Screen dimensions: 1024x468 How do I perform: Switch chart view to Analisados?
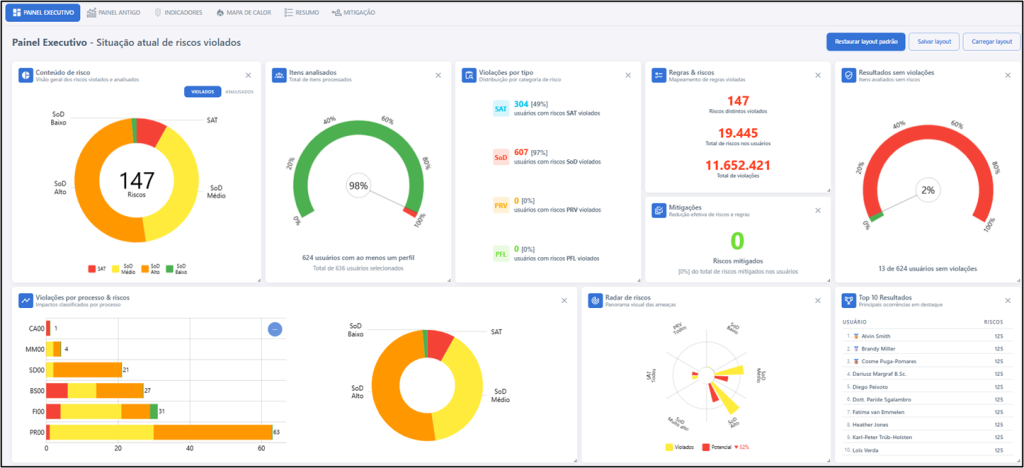238,92
